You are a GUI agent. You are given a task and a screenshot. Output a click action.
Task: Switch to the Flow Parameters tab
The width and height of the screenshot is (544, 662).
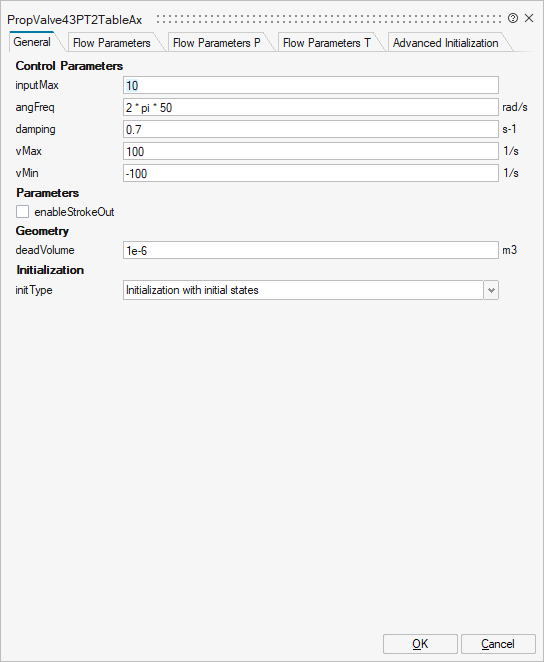tap(111, 43)
